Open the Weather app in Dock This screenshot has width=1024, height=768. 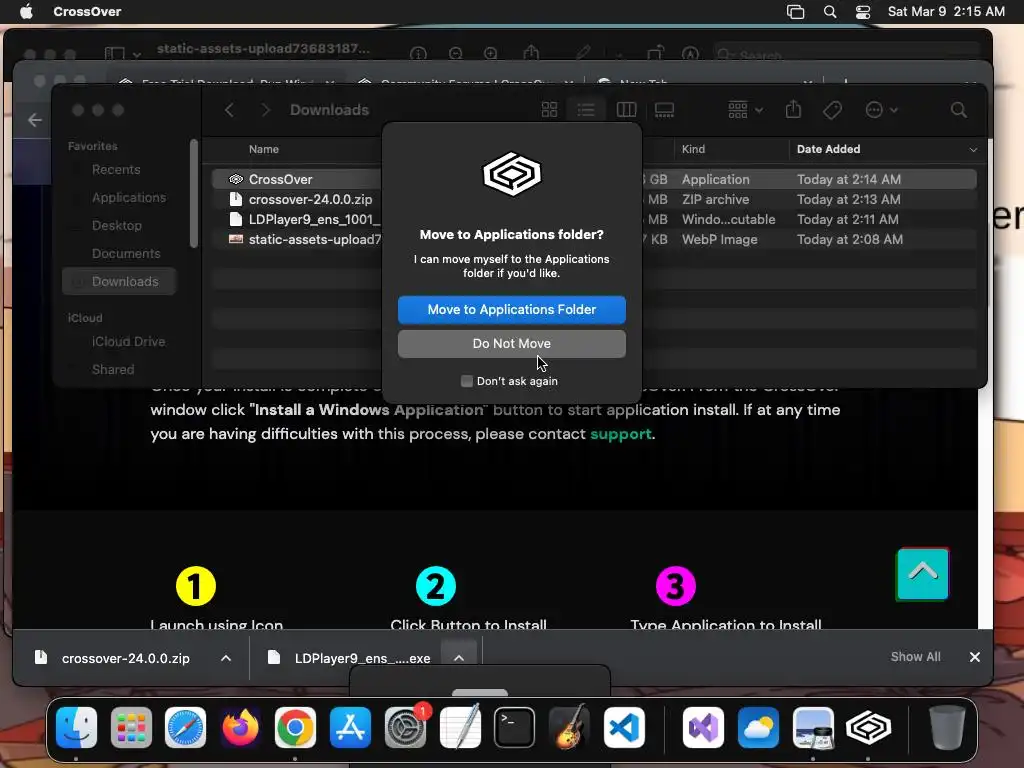(758, 727)
